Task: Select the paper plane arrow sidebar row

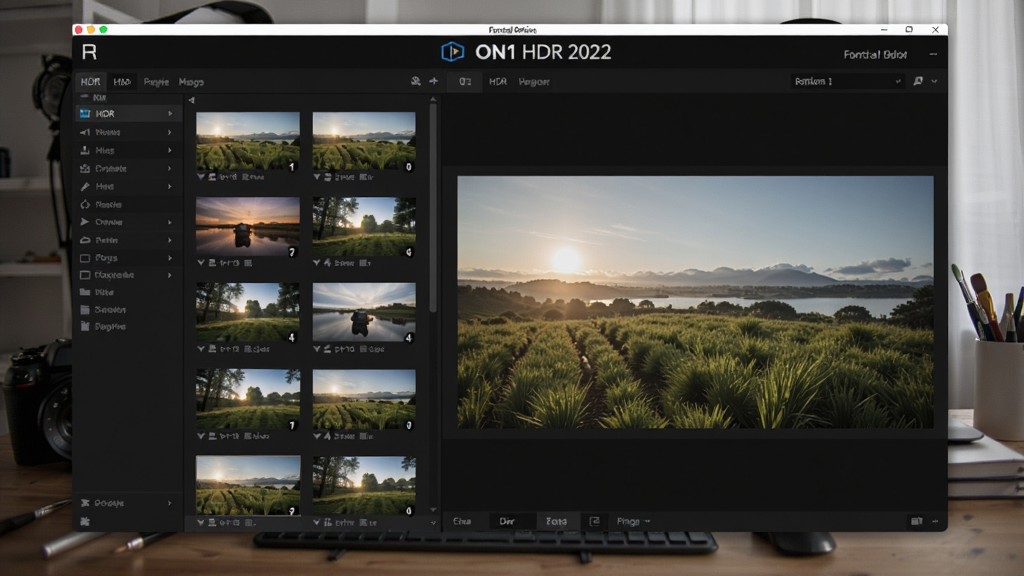Action: click(127, 222)
